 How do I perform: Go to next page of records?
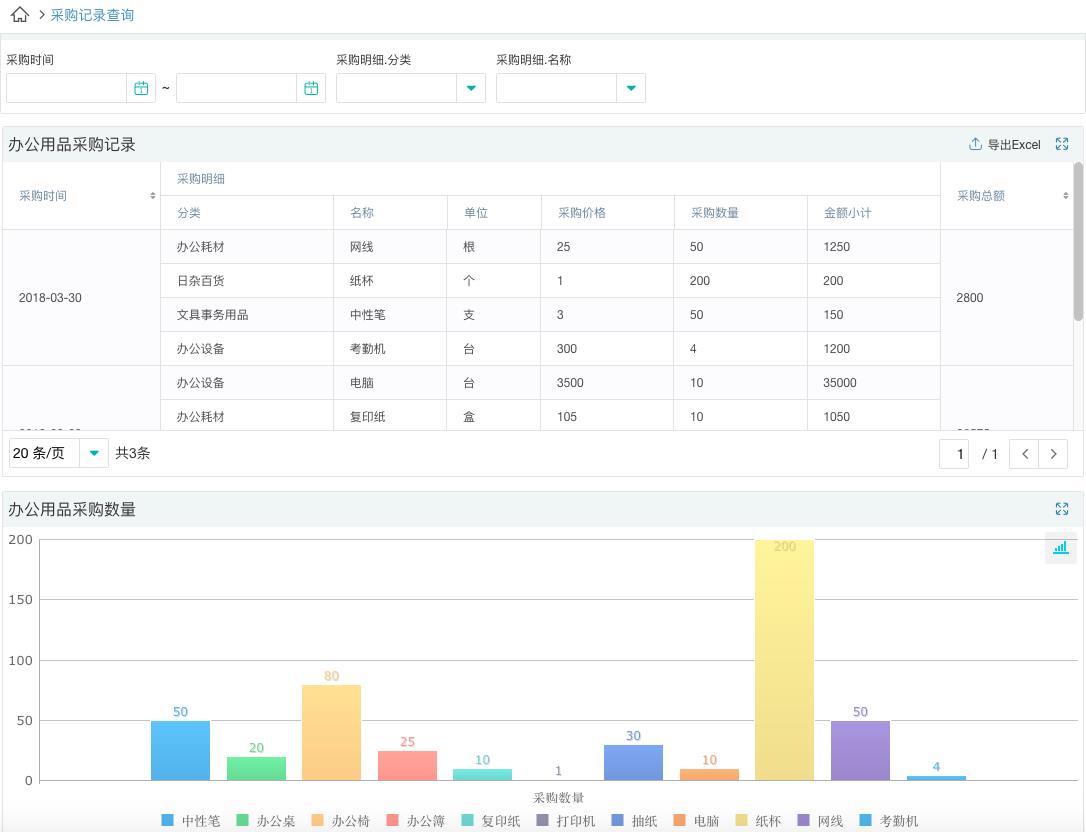point(1053,454)
